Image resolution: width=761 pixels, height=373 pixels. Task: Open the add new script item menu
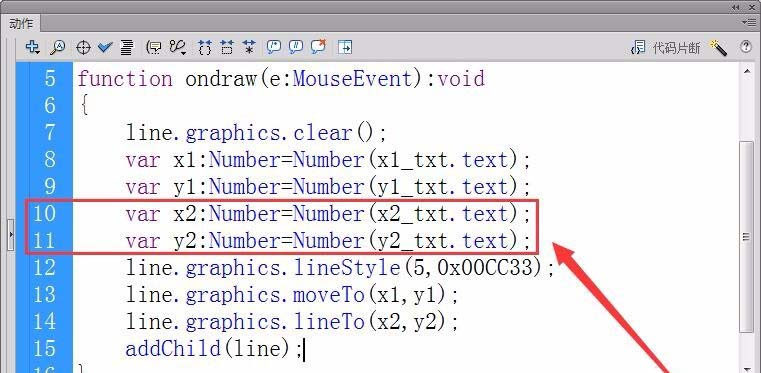pyautogui.click(x=33, y=47)
